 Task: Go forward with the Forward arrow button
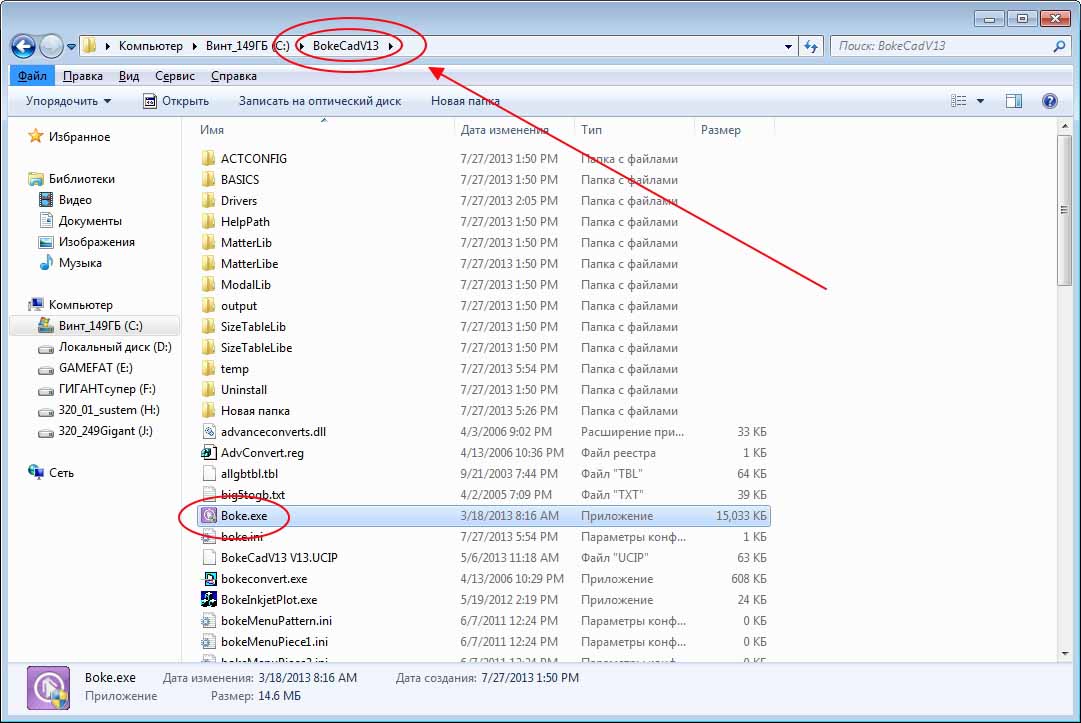(x=51, y=46)
